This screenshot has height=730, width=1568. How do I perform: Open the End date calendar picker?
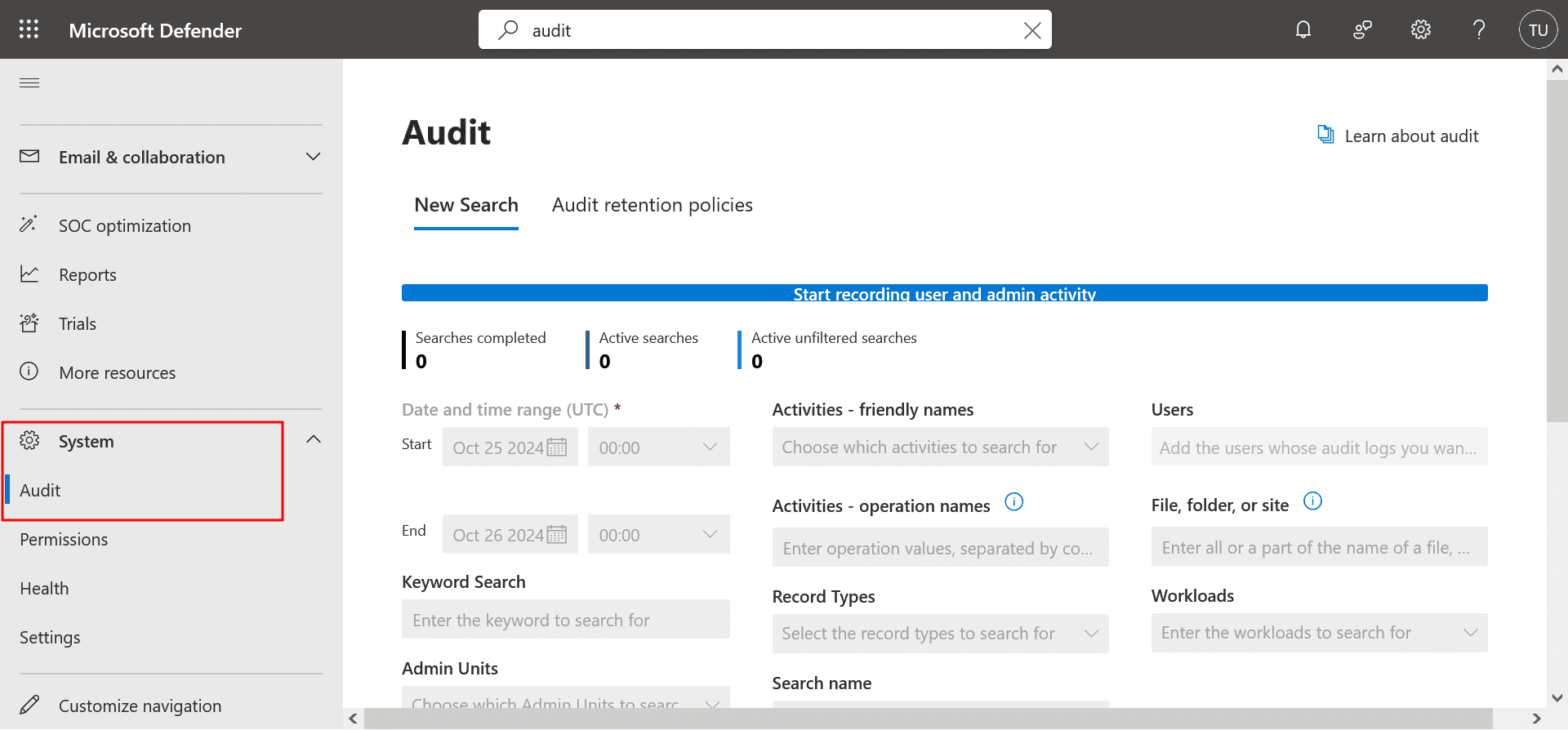click(x=557, y=535)
